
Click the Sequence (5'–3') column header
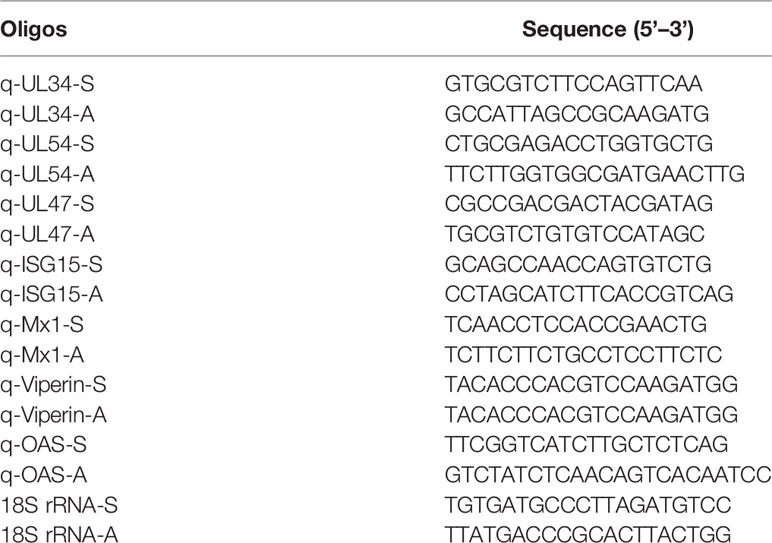(x=608, y=30)
